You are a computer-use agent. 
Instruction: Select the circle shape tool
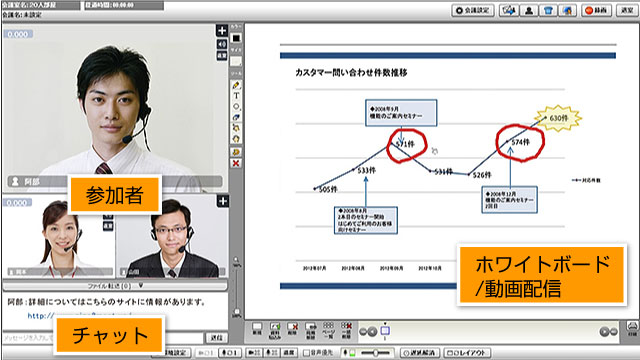[236, 107]
